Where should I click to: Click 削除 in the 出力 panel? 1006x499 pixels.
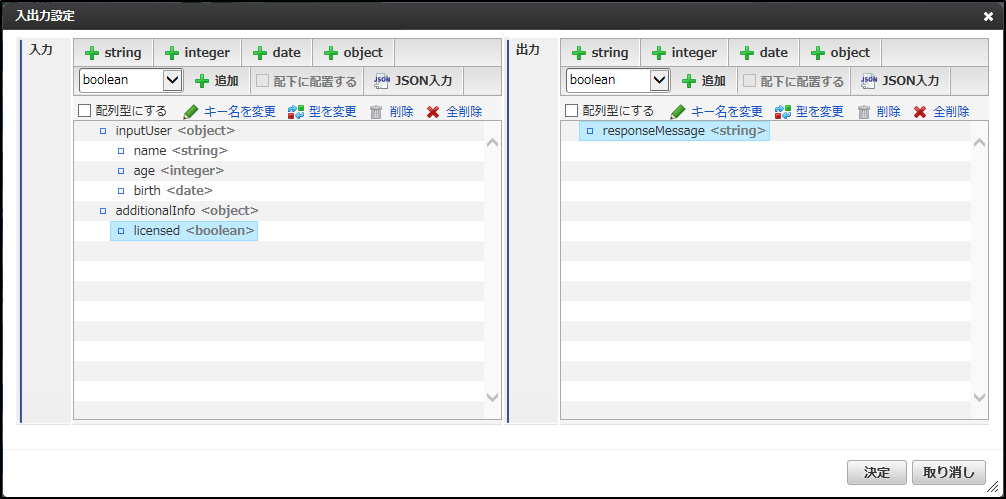(x=879, y=112)
